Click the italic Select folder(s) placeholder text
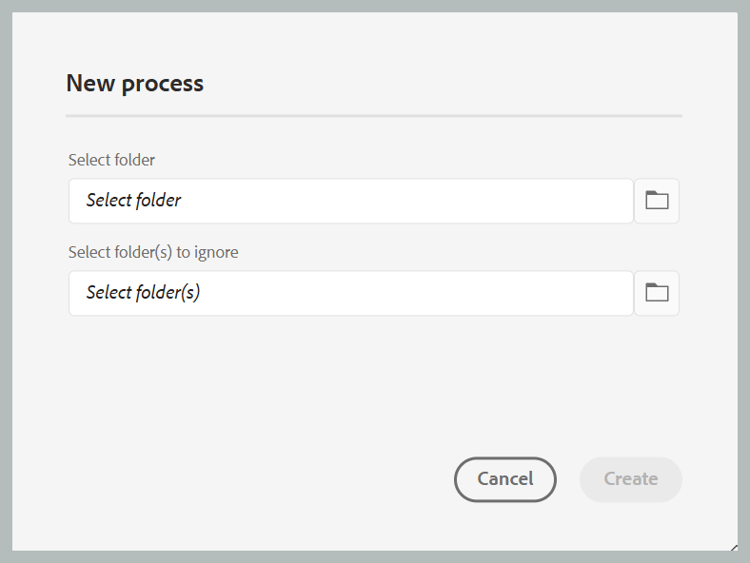Screen dimensions: 750x563 tap(143, 293)
